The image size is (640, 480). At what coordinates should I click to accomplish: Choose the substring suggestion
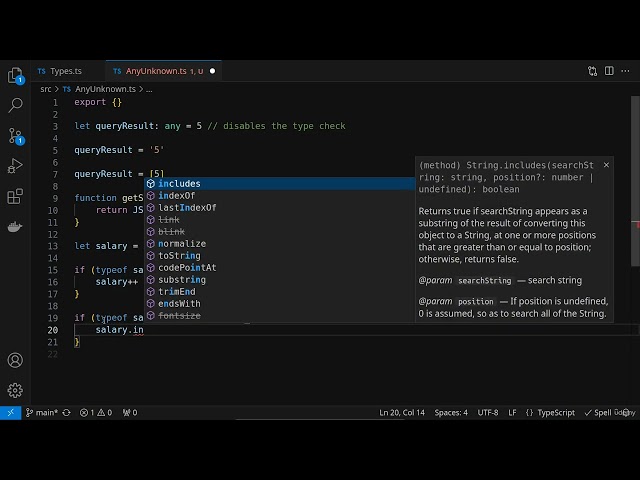click(x=280, y=280)
